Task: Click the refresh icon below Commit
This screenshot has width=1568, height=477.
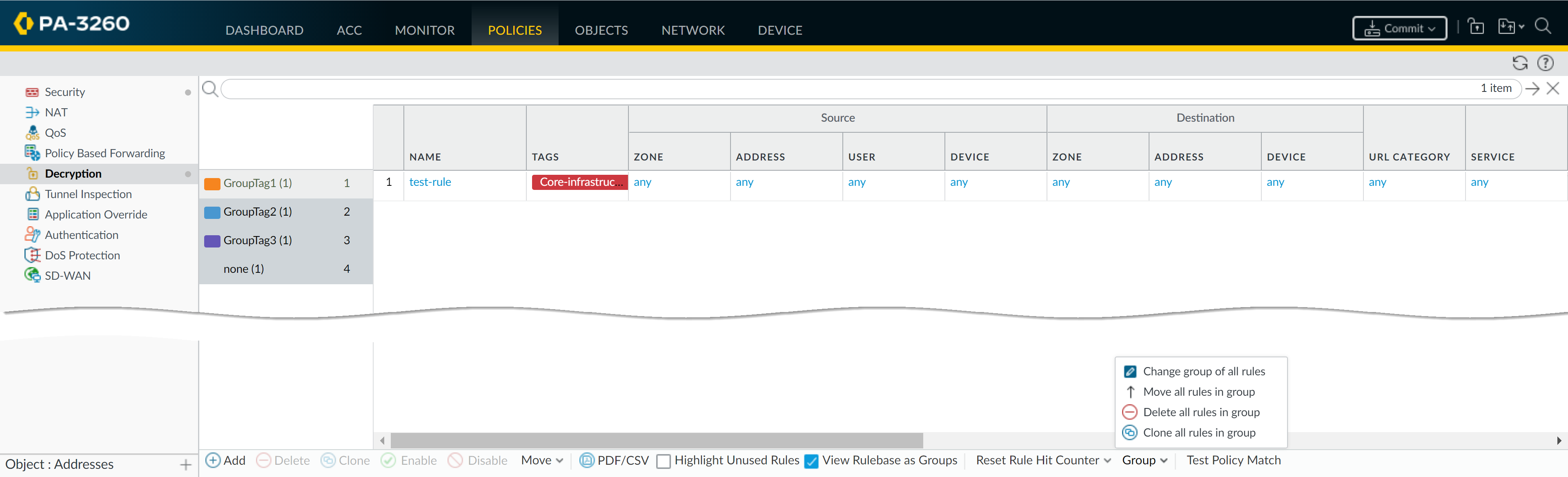Action: point(1519,62)
